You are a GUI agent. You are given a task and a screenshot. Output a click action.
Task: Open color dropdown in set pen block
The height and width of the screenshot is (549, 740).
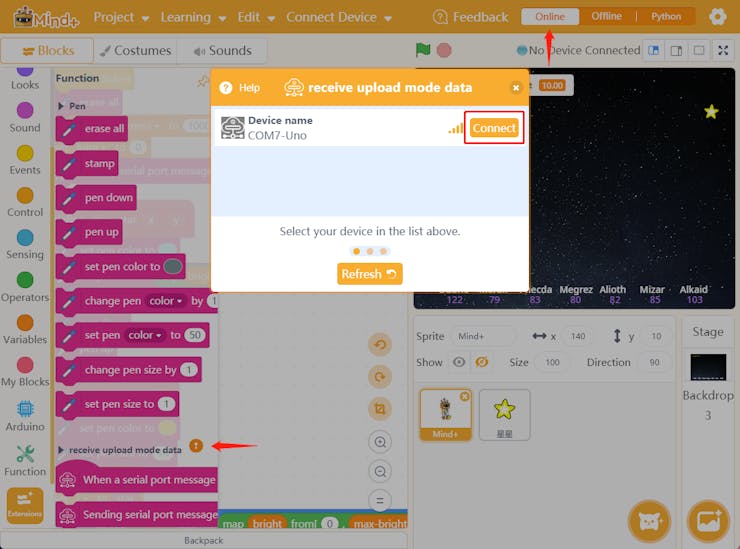point(144,335)
